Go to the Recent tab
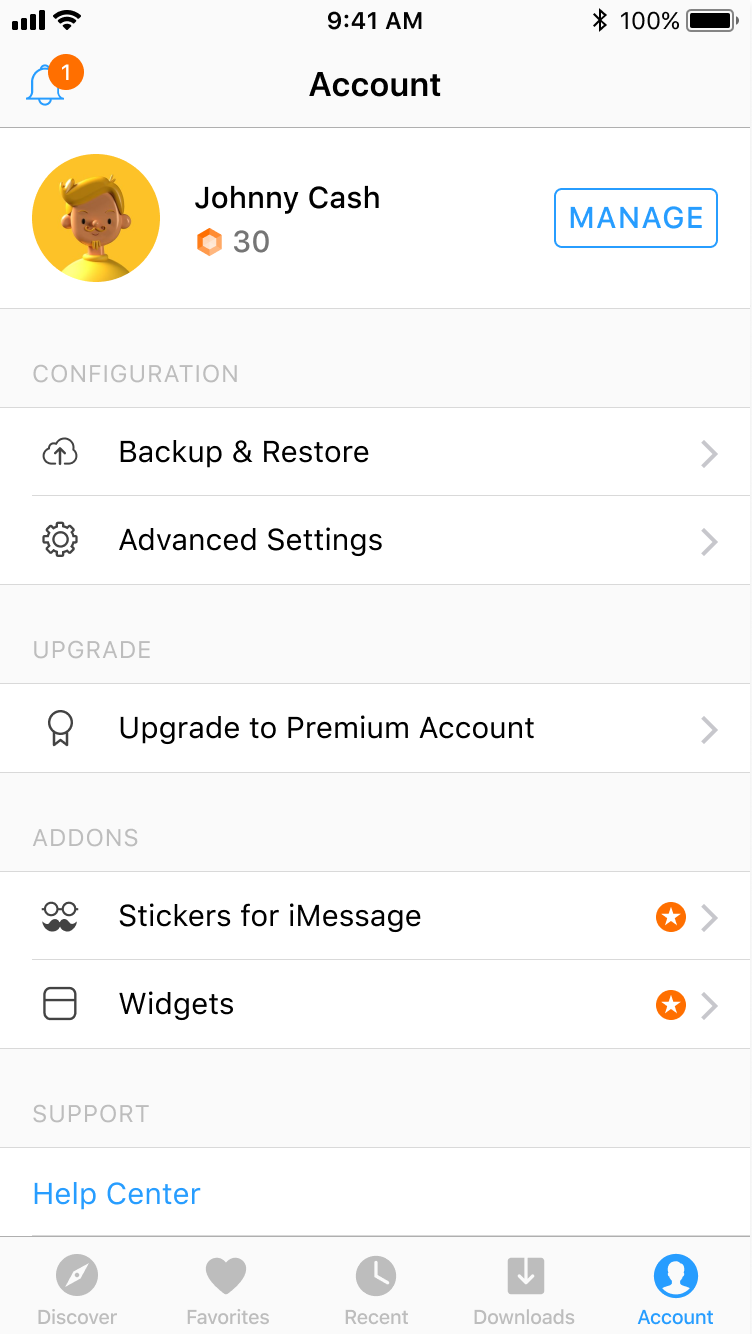Viewport: 752px width, 1334px height. point(376,1289)
